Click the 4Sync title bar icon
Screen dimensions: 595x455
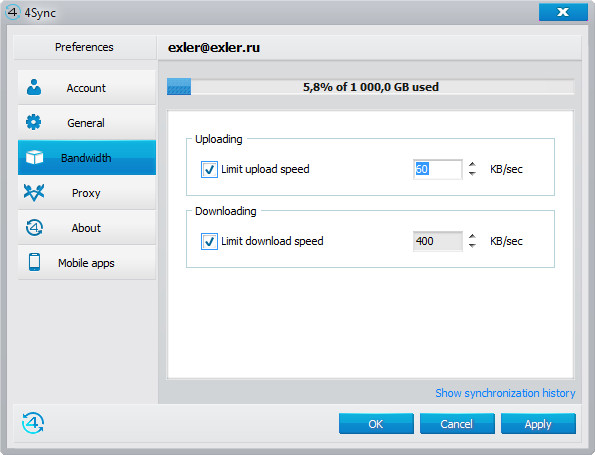click(13, 12)
